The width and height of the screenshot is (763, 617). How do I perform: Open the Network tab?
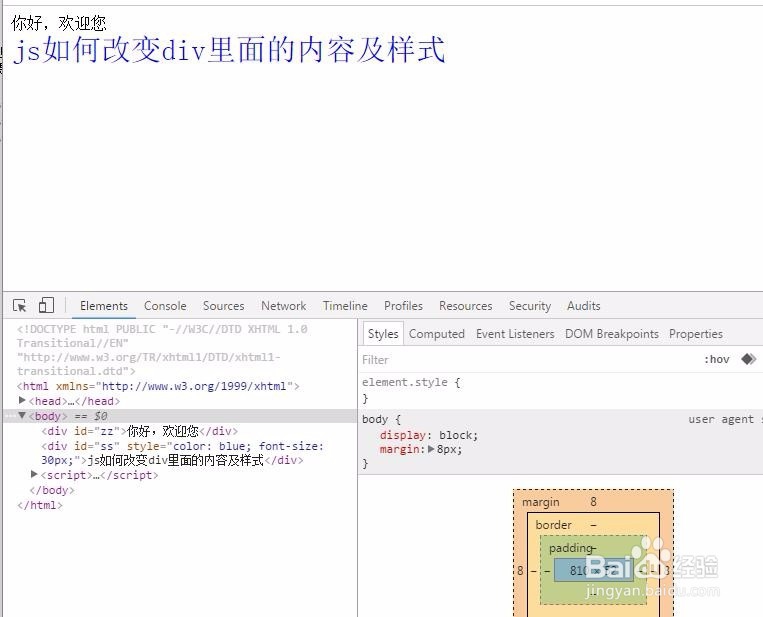pos(284,306)
